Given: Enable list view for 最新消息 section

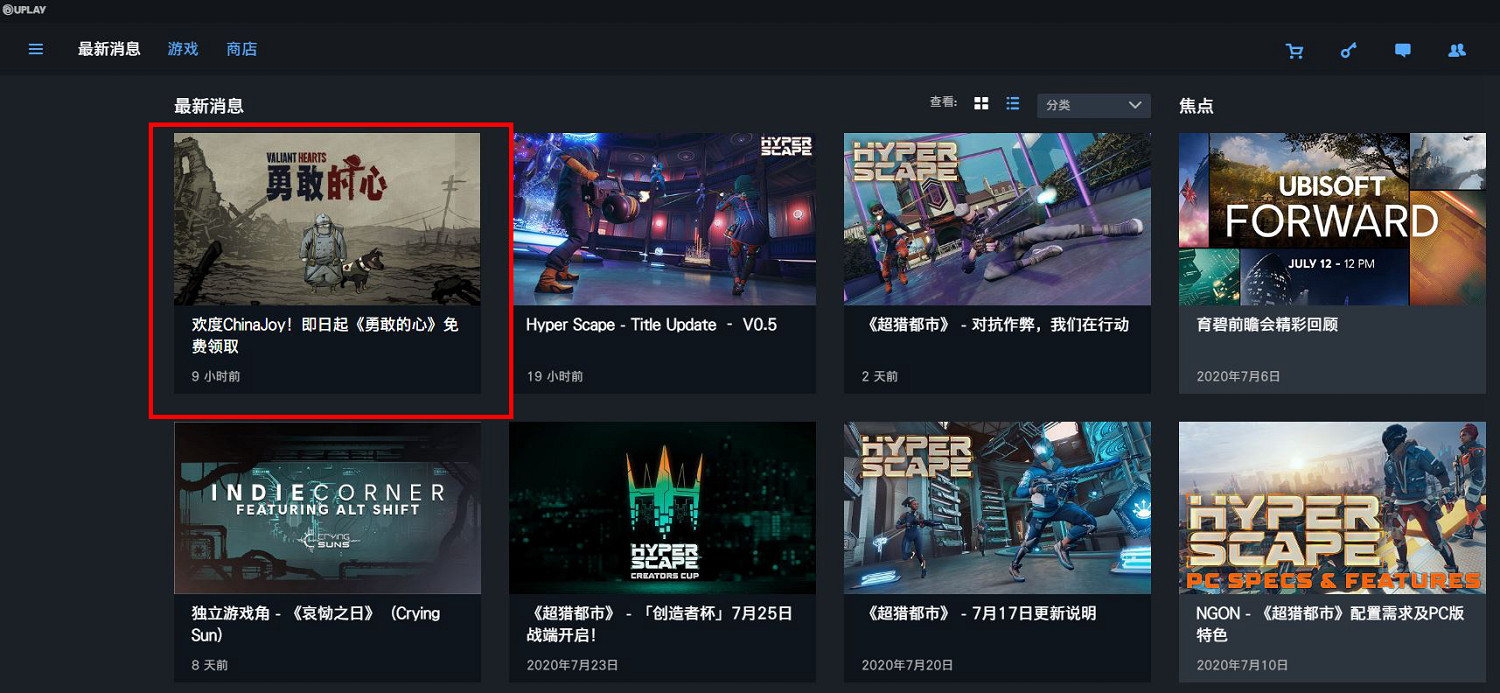Looking at the screenshot, I should 1012,103.
